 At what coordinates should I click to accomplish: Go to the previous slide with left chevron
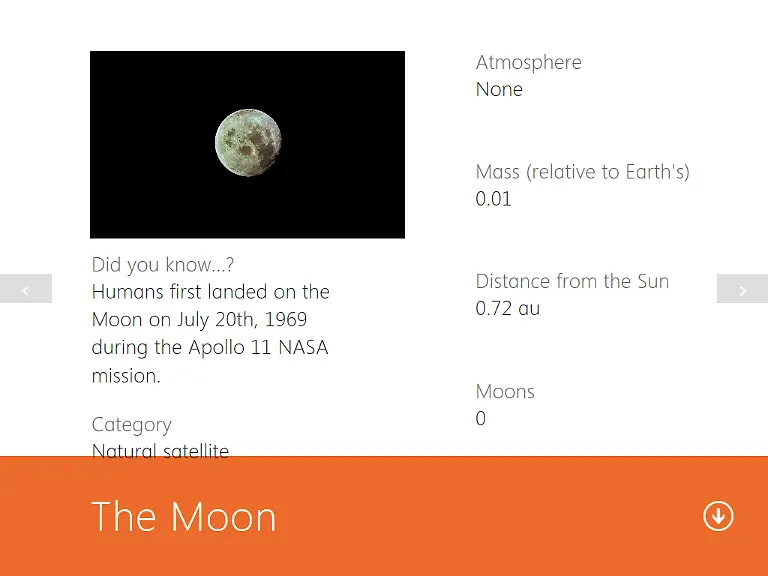click(25, 288)
